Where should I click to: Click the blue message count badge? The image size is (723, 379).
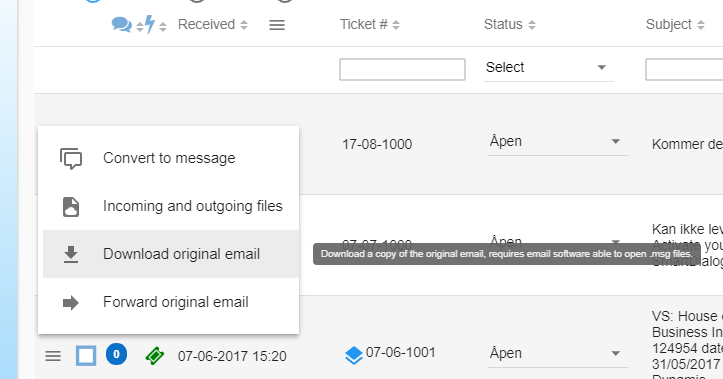[116, 354]
